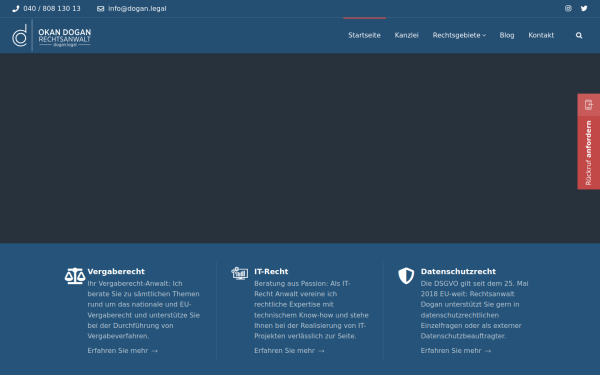Viewport: 600px width, 375px height.
Task: Open the Instagram profile icon
Action: 568,8
